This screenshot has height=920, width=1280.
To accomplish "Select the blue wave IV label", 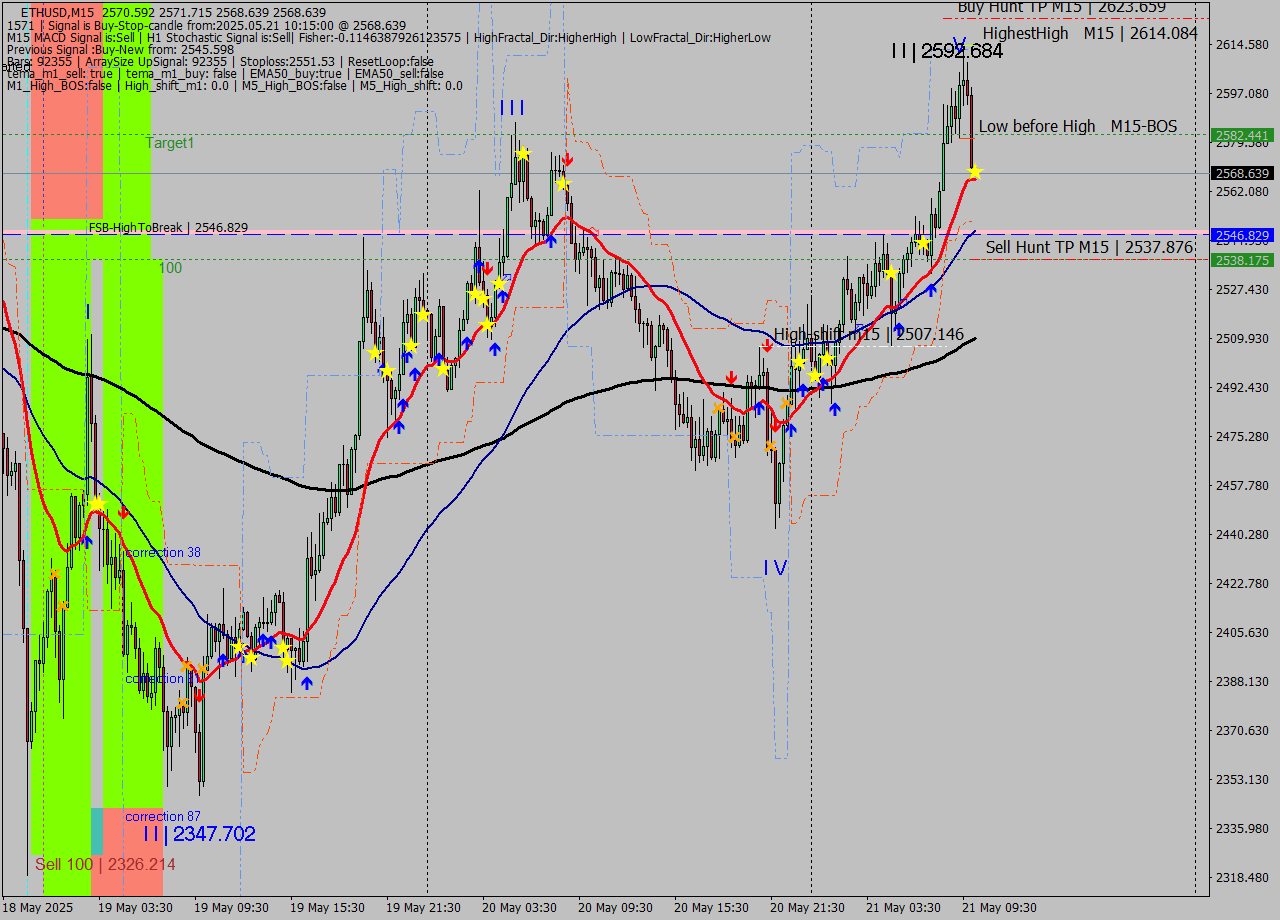I will coord(775,568).
